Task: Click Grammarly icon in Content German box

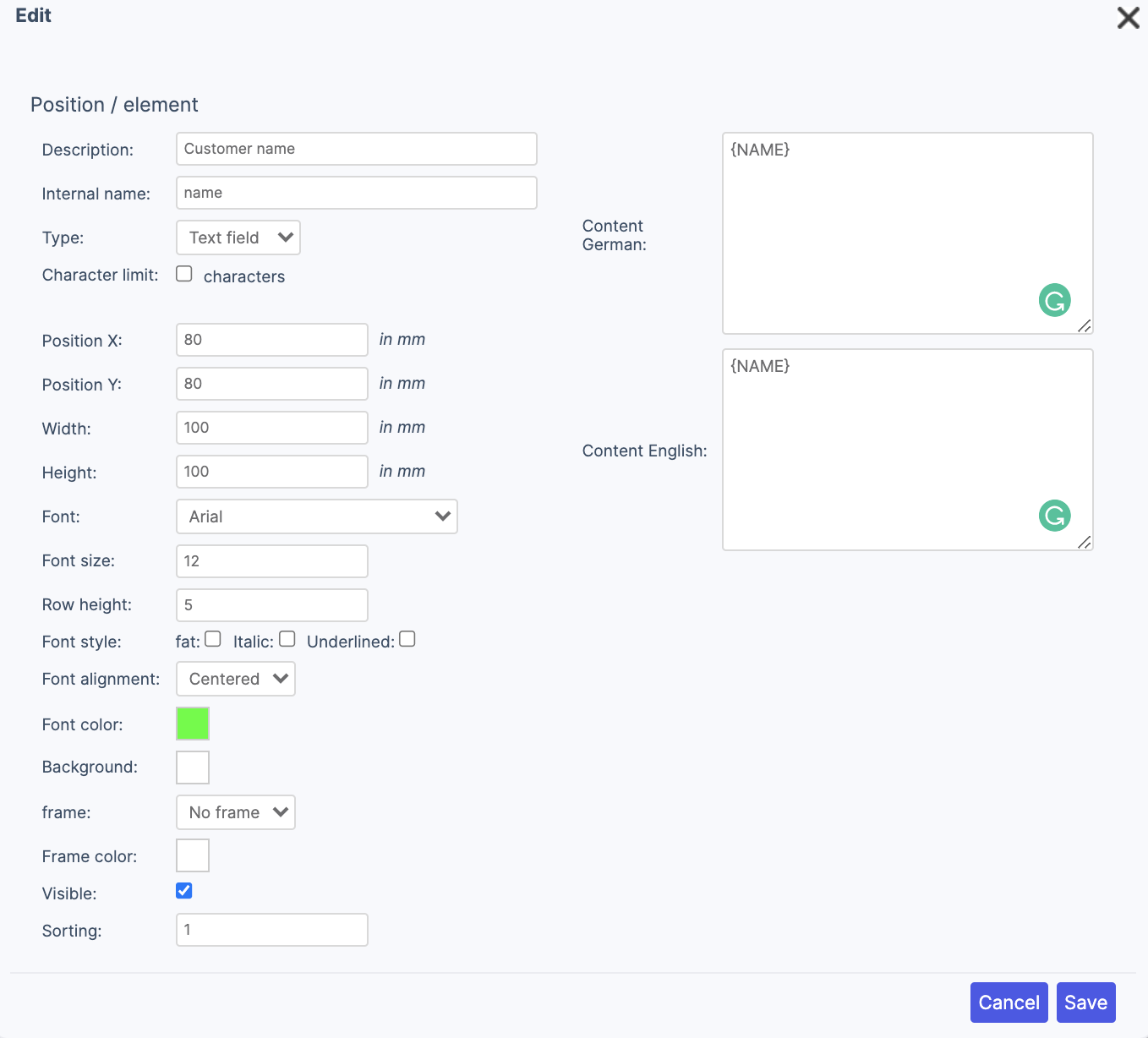Action: [x=1054, y=300]
